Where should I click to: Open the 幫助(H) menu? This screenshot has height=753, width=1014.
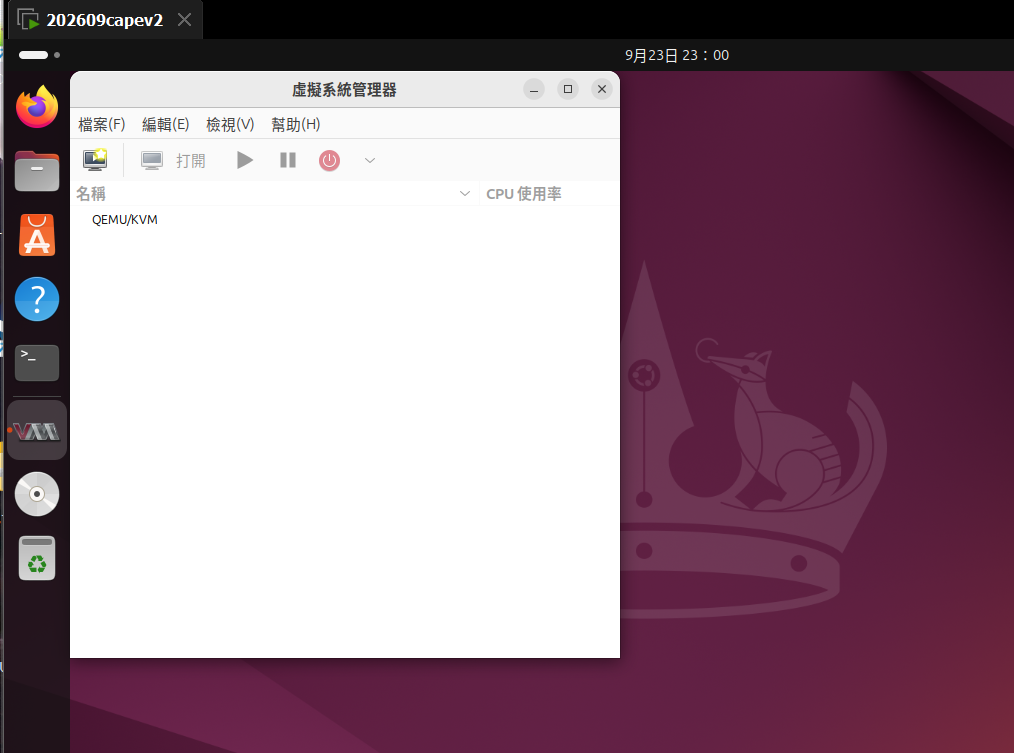(x=296, y=124)
